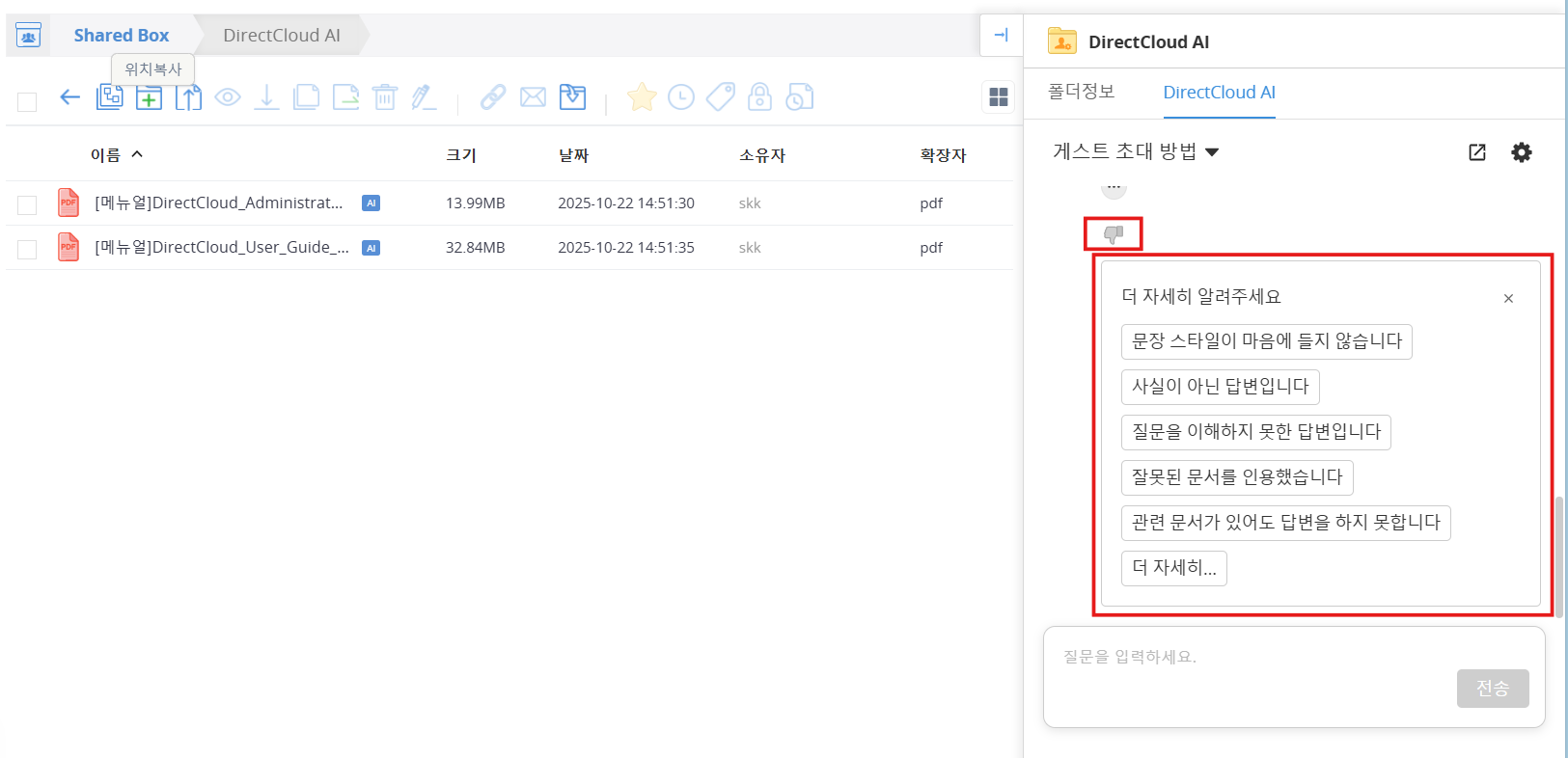Click the thumbs-down feedback icon
Image resolution: width=1568 pixels, height=758 pixels.
[1114, 234]
